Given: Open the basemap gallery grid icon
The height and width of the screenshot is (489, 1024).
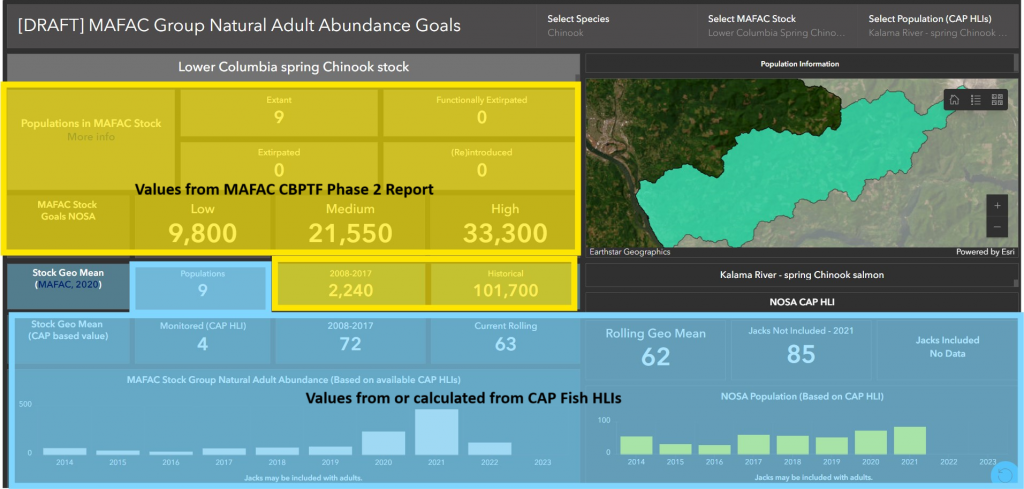Looking at the screenshot, I should [996, 100].
